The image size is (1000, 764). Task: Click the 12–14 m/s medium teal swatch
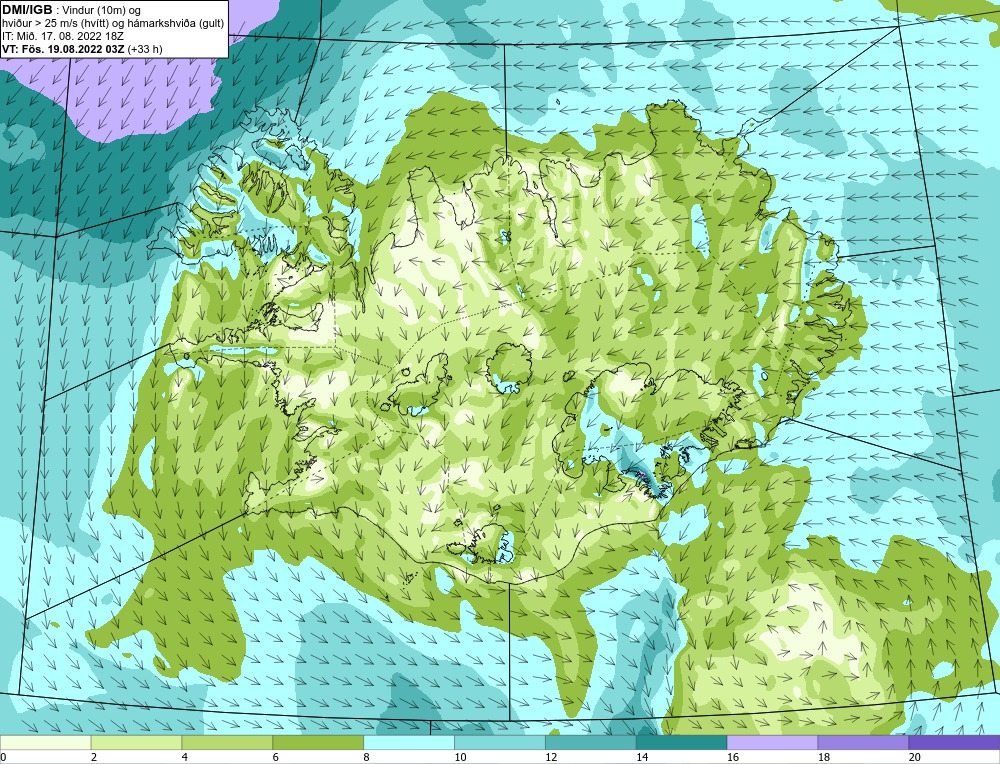591,742
